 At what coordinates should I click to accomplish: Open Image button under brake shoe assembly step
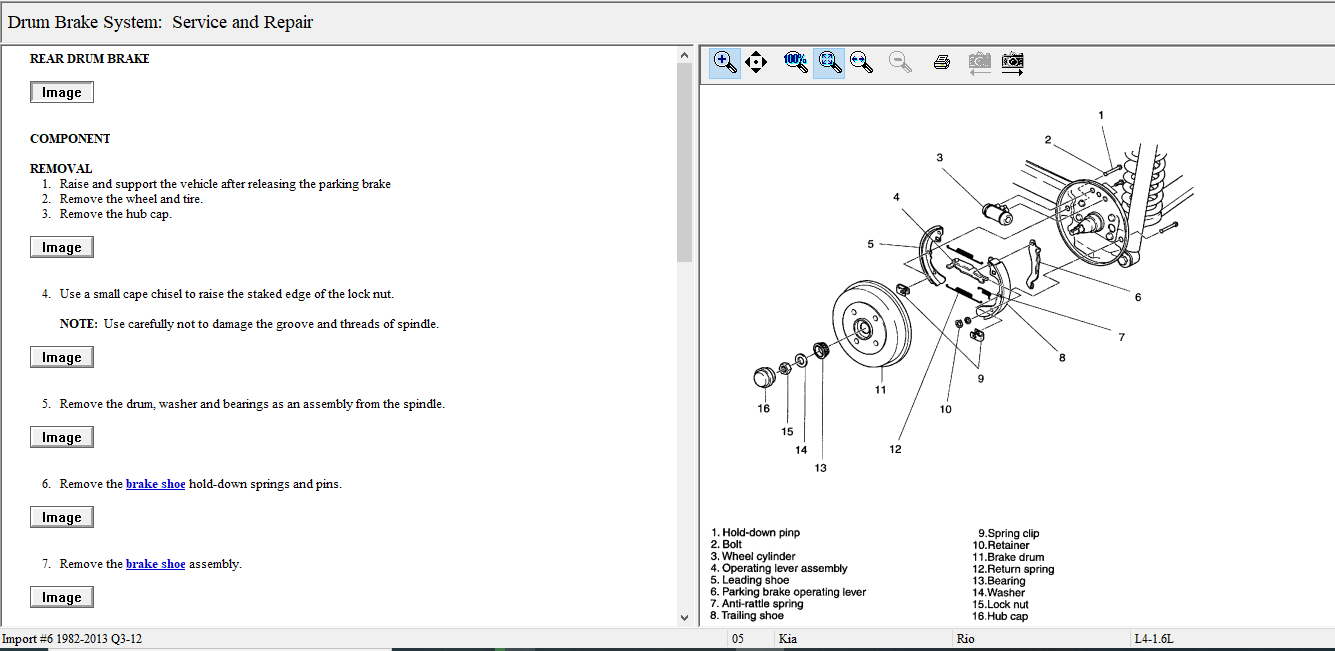pyautogui.click(x=62, y=598)
